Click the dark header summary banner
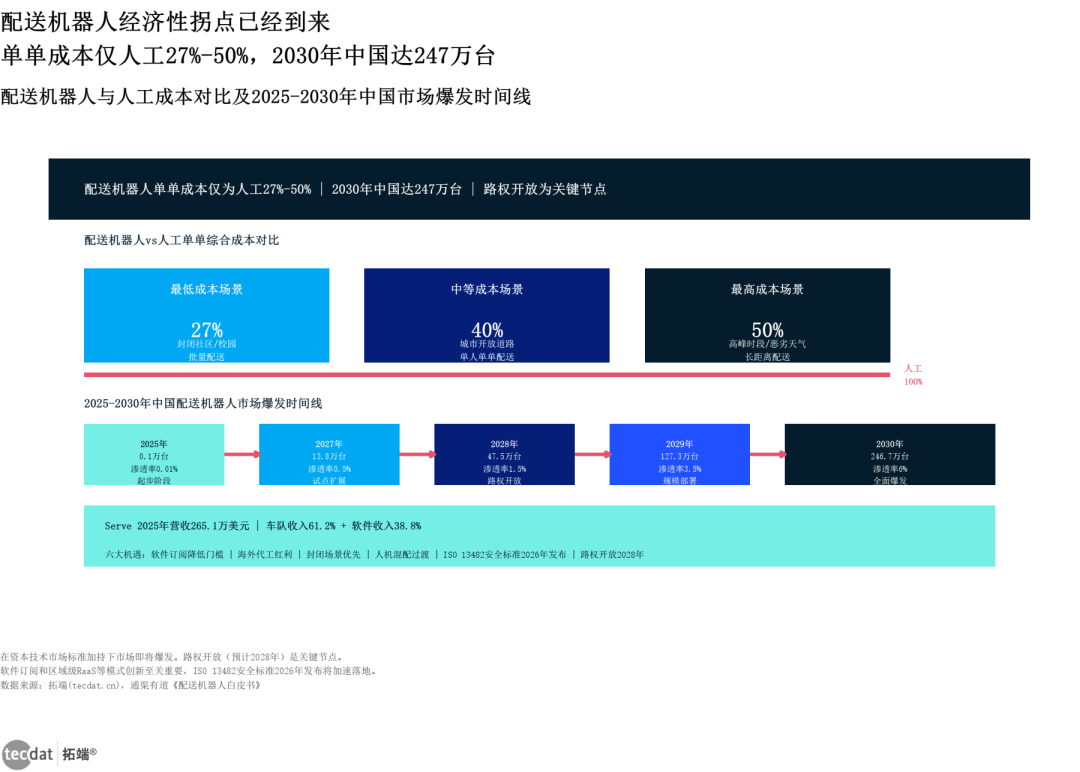This screenshot has width=1080, height=772. (539, 189)
